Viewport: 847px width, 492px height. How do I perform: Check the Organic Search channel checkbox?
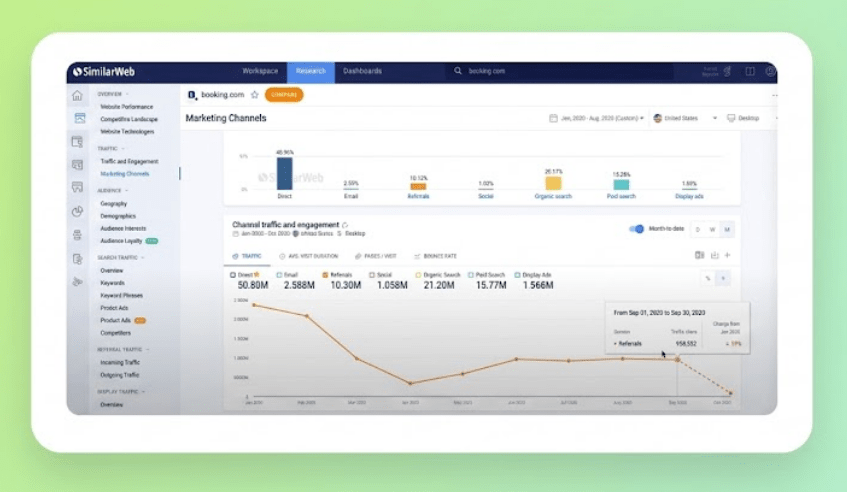click(x=418, y=275)
